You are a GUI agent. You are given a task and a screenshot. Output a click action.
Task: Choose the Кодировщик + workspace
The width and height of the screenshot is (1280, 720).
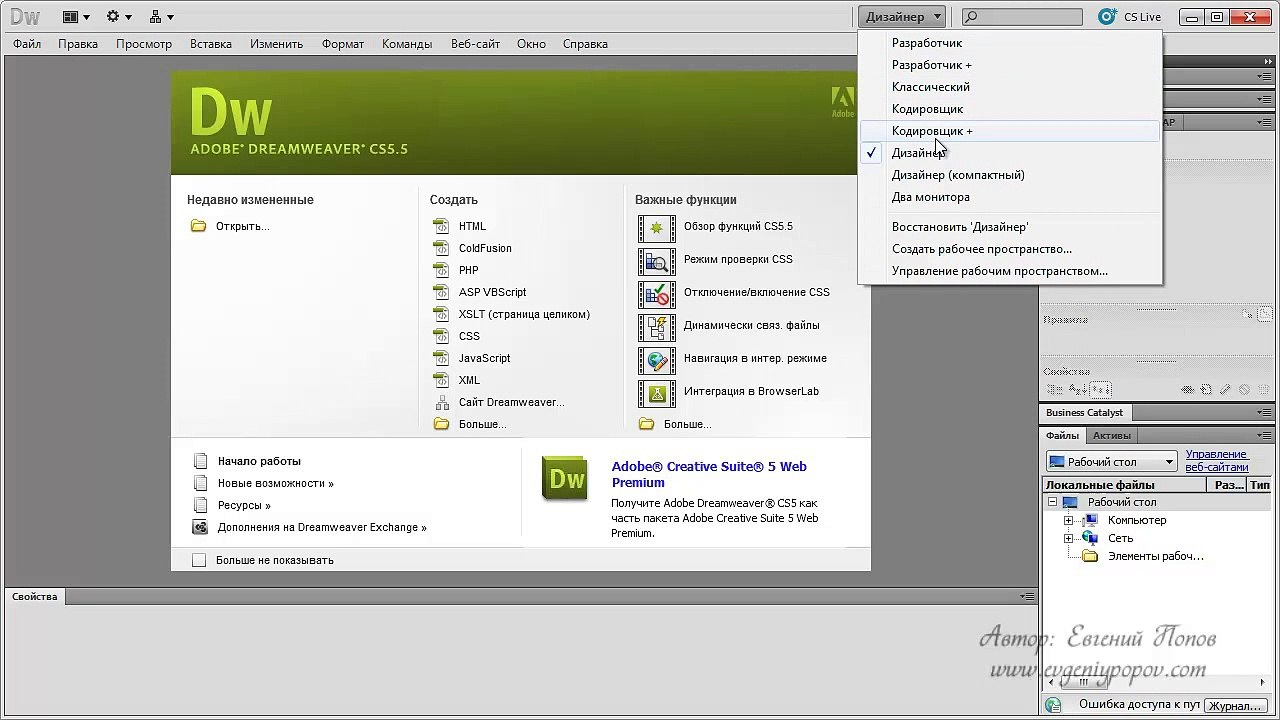pyautogui.click(x=1010, y=131)
